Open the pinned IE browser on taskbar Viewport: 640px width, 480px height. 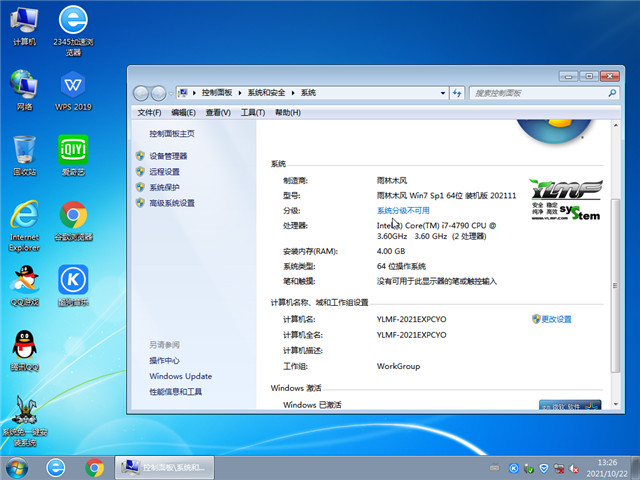tap(56, 468)
